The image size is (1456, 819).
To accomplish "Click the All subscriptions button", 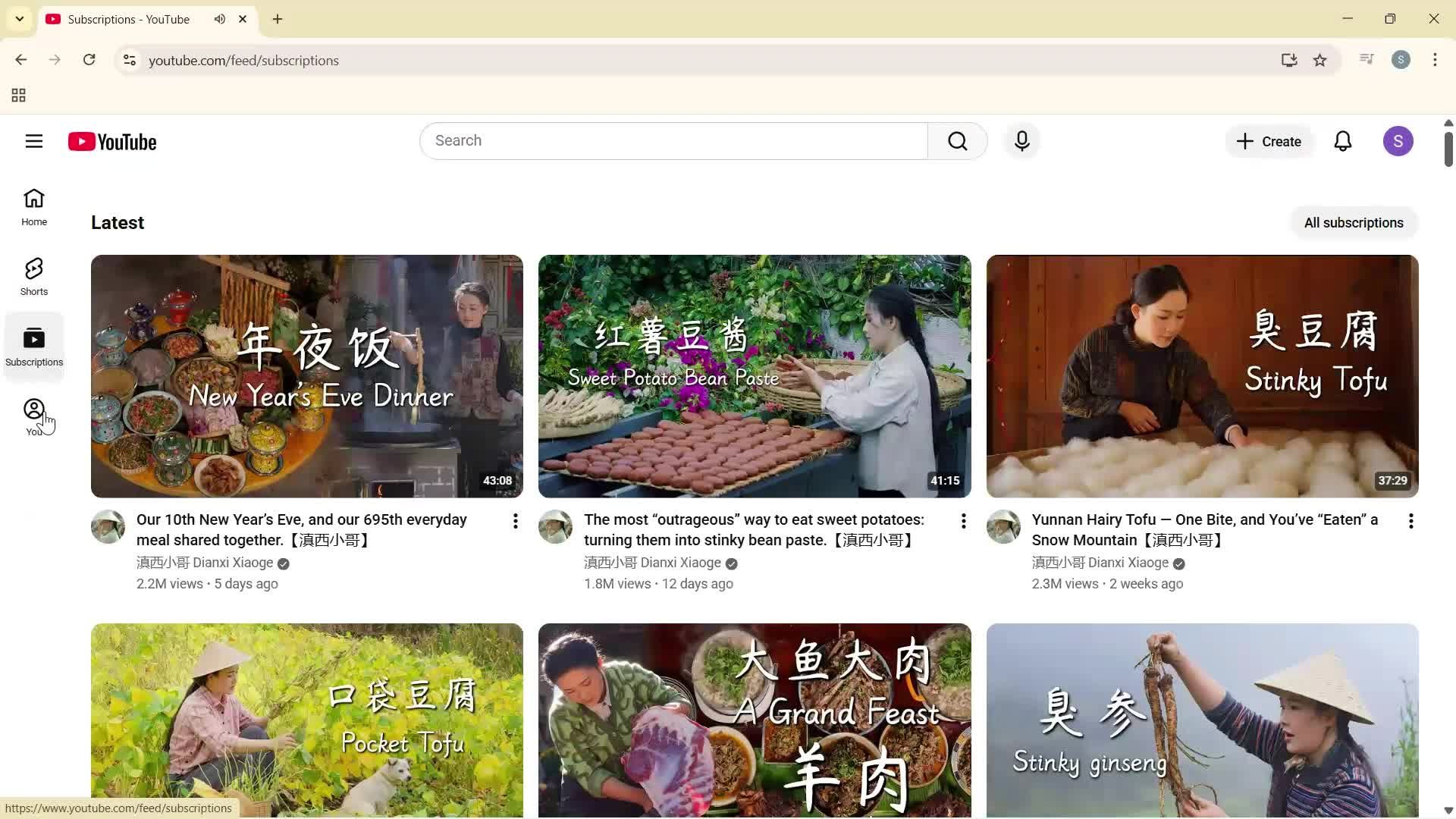I will pos(1354,222).
